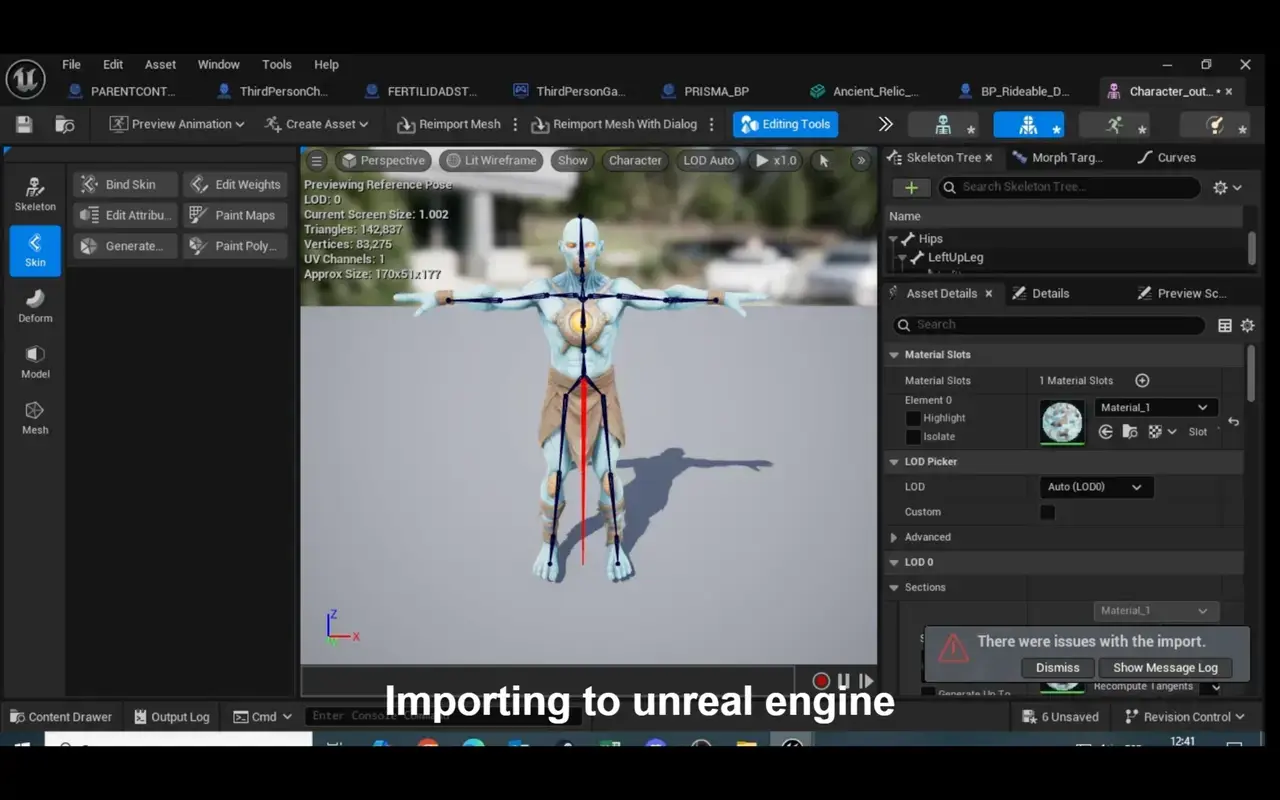Open the LOD dropdown showing Auto (LOD0)
The width and height of the screenshot is (1280, 800).
click(1096, 487)
